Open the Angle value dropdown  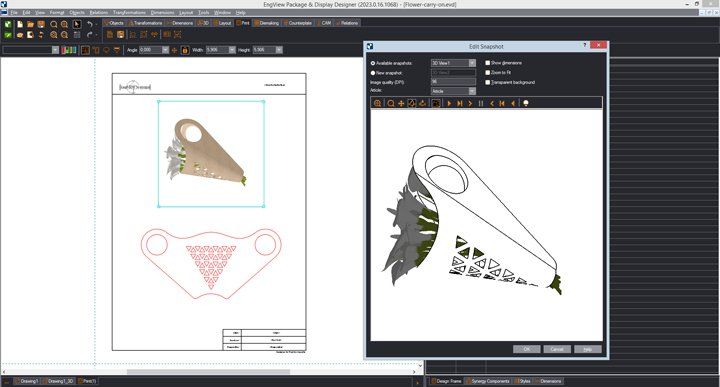165,50
